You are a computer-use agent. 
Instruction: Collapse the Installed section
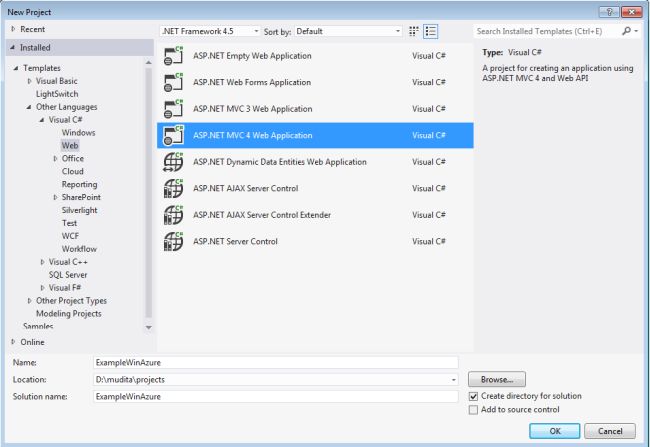12,48
